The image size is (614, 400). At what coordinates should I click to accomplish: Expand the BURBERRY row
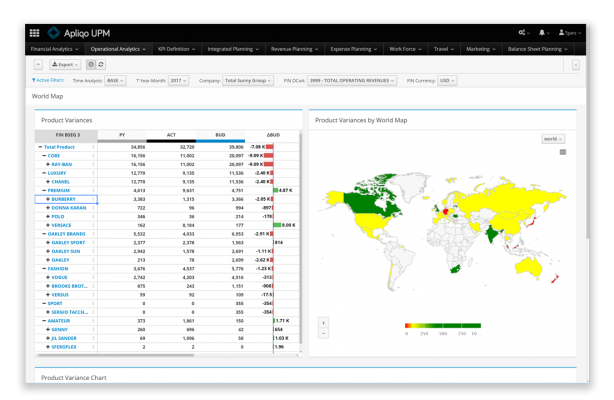(48, 199)
